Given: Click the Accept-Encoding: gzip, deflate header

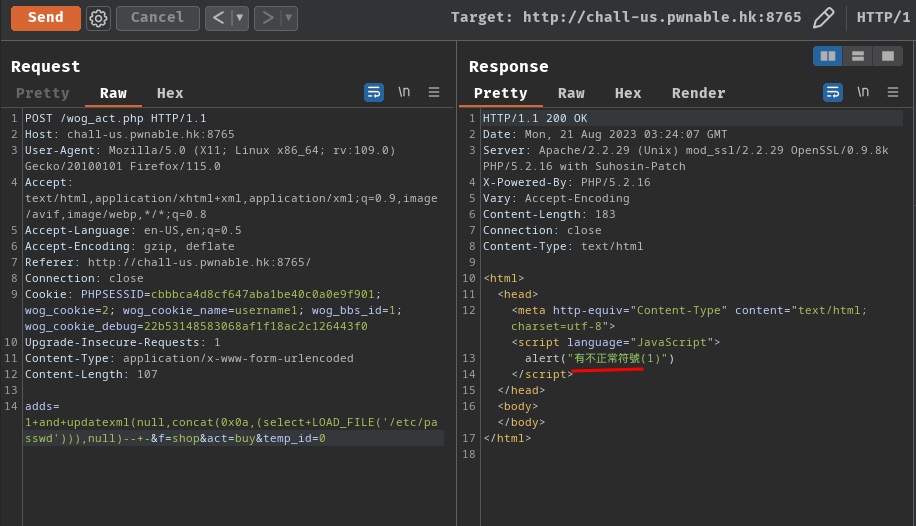Looking at the screenshot, I should [130, 247].
